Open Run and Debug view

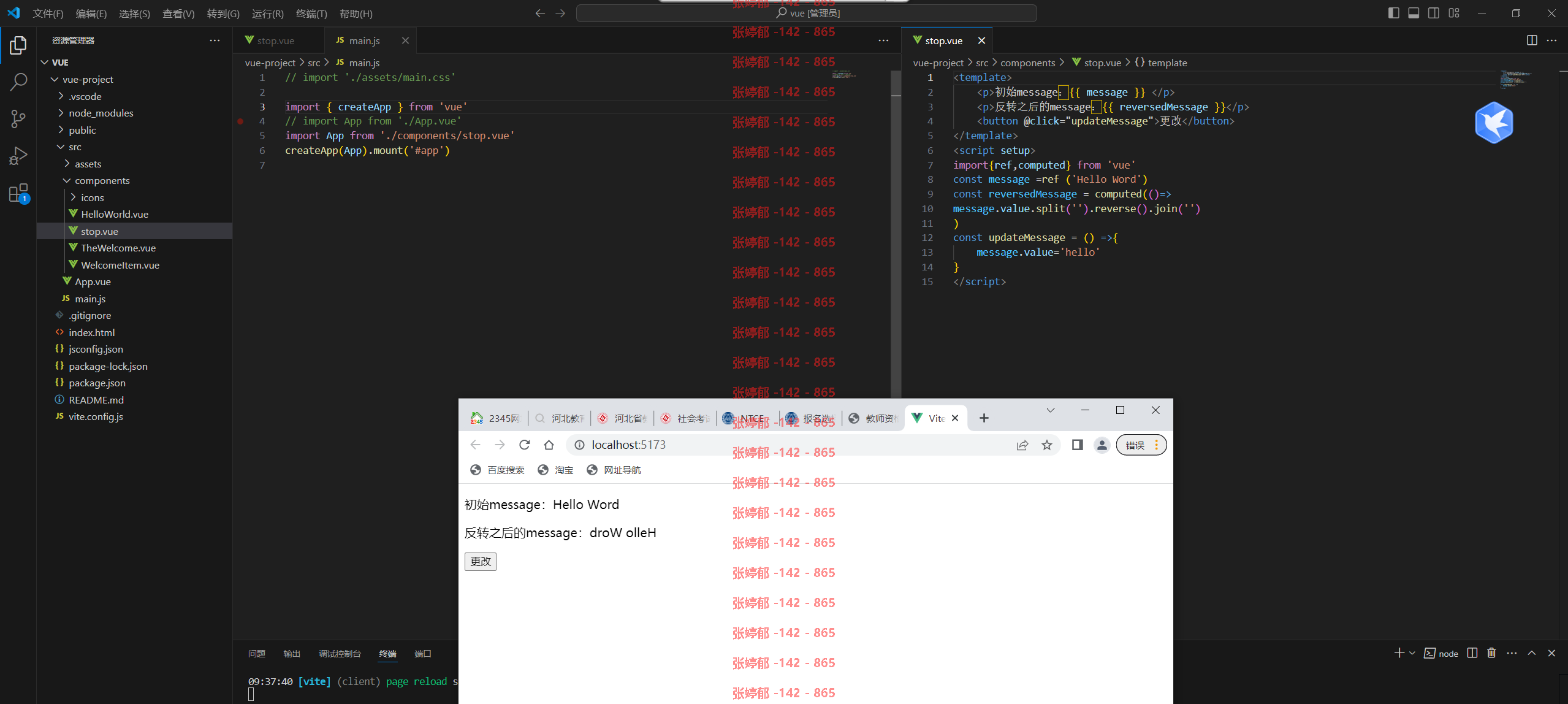pyautogui.click(x=18, y=156)
